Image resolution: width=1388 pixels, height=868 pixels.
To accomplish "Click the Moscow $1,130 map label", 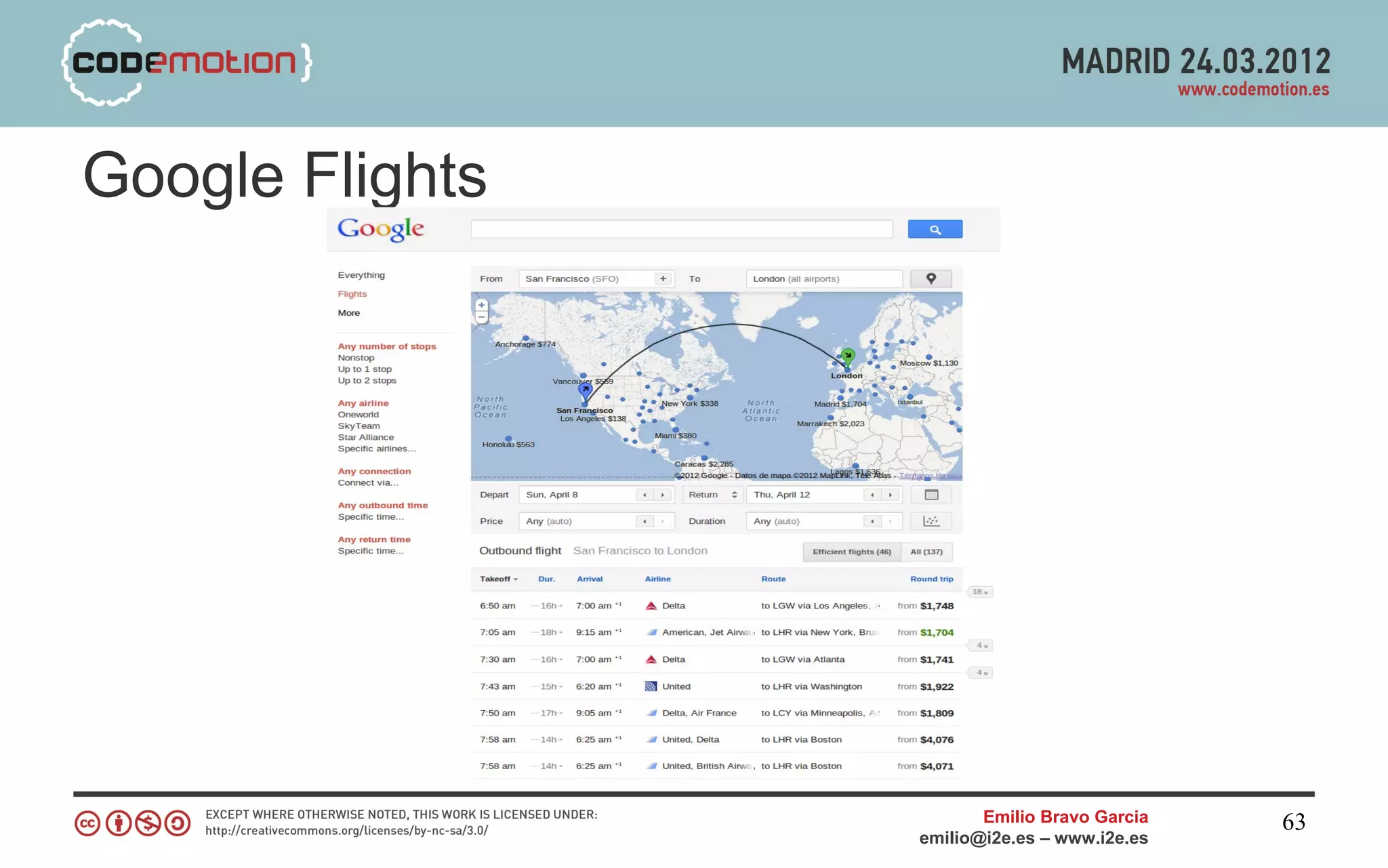I will click(928, 363).
